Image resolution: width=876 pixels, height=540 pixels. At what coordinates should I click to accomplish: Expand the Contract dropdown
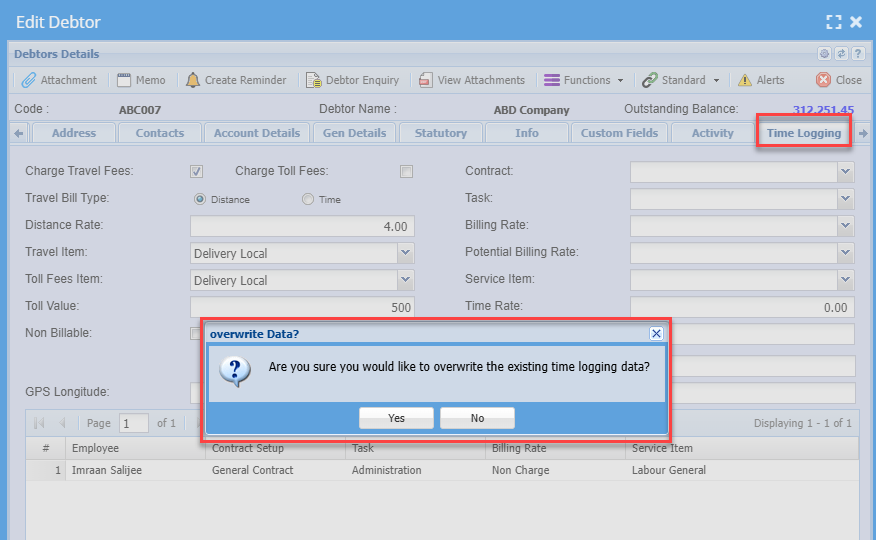tap(845, 171)
